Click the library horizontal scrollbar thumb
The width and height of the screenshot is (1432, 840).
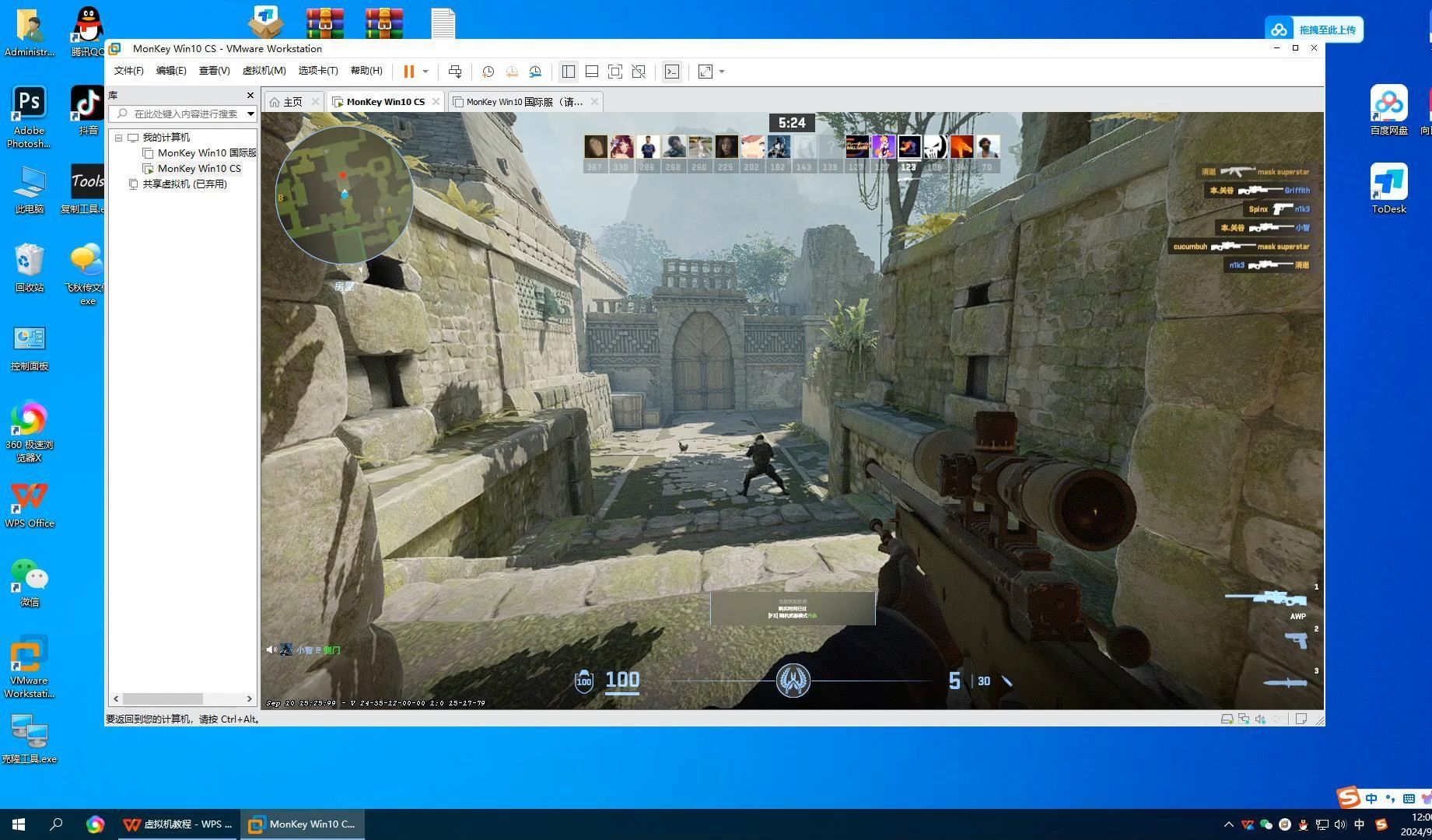pos(163,698)
